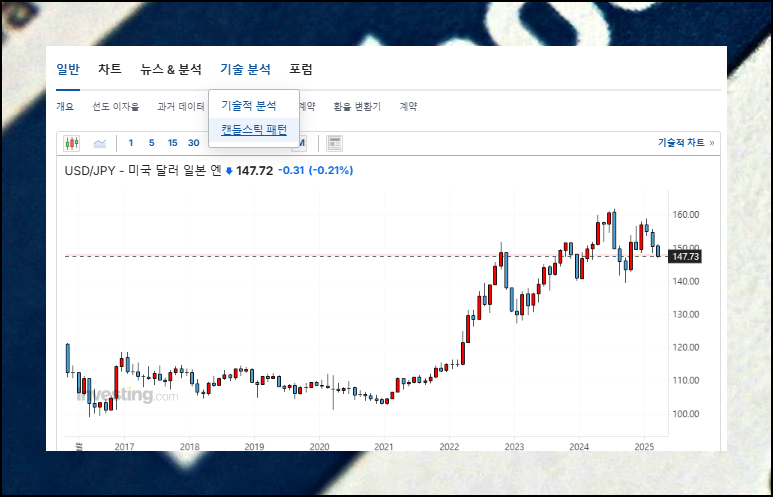Click the 100.00 price axis label

pos(686,414)
